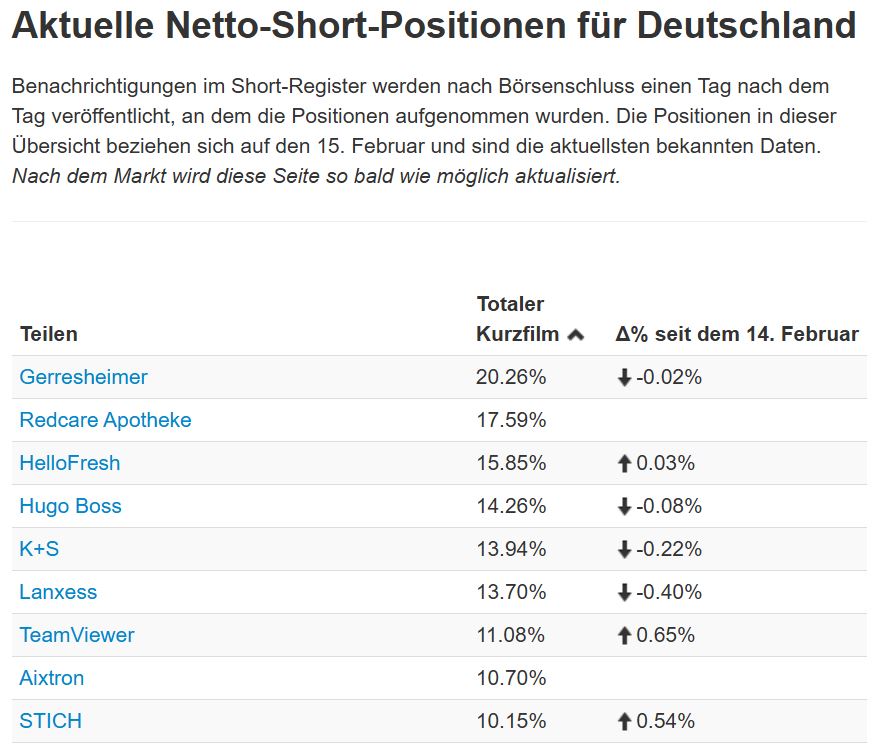Click the down arrow beside Gerresheimer's -0.02%
Image resolution: width=880 pixels, height=744 pixels.
coord(624,378)
